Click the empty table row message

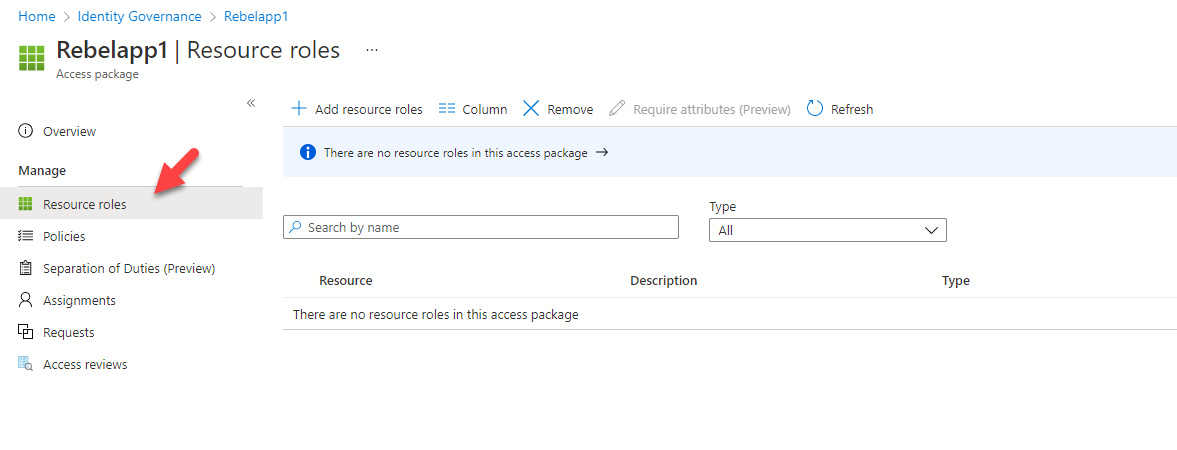pos(435,315)
